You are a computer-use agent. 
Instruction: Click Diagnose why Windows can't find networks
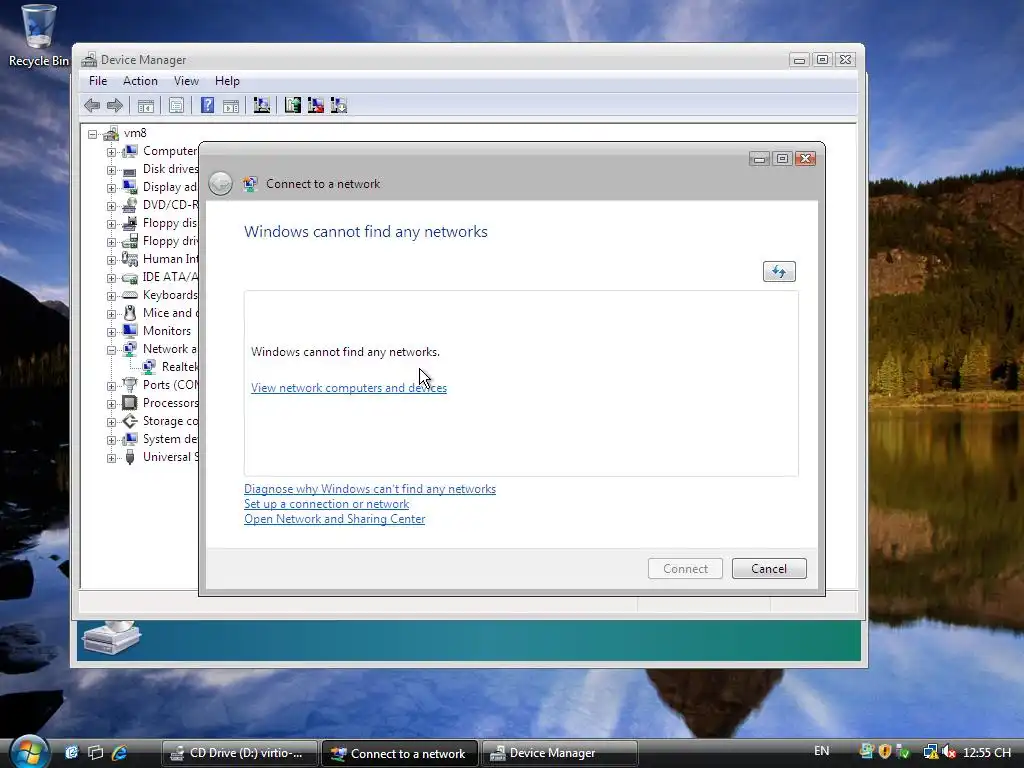point(370,489)
